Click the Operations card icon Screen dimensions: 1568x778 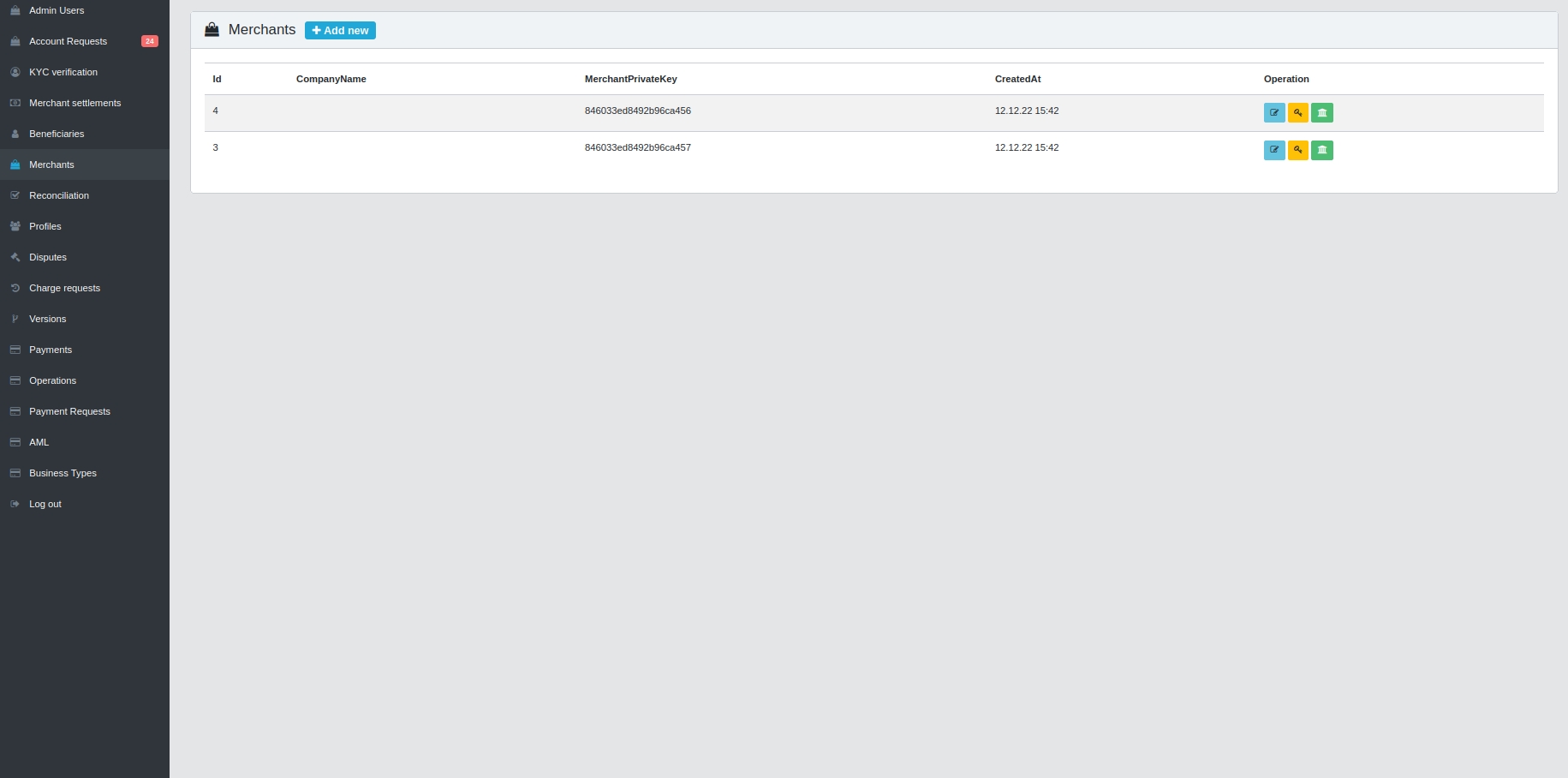[15, 380]
